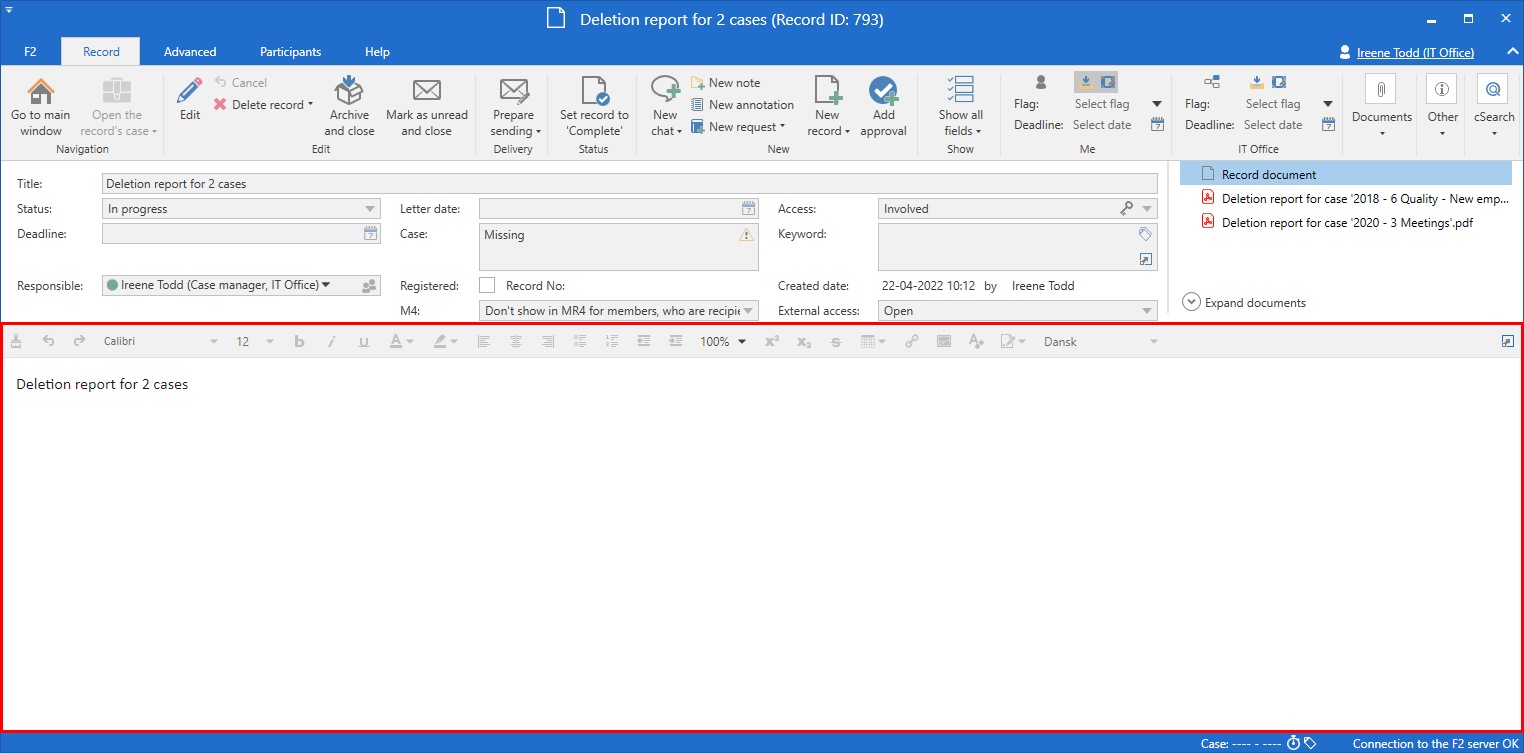
Task: Click the Show all fields button
Action: [960, 108]
